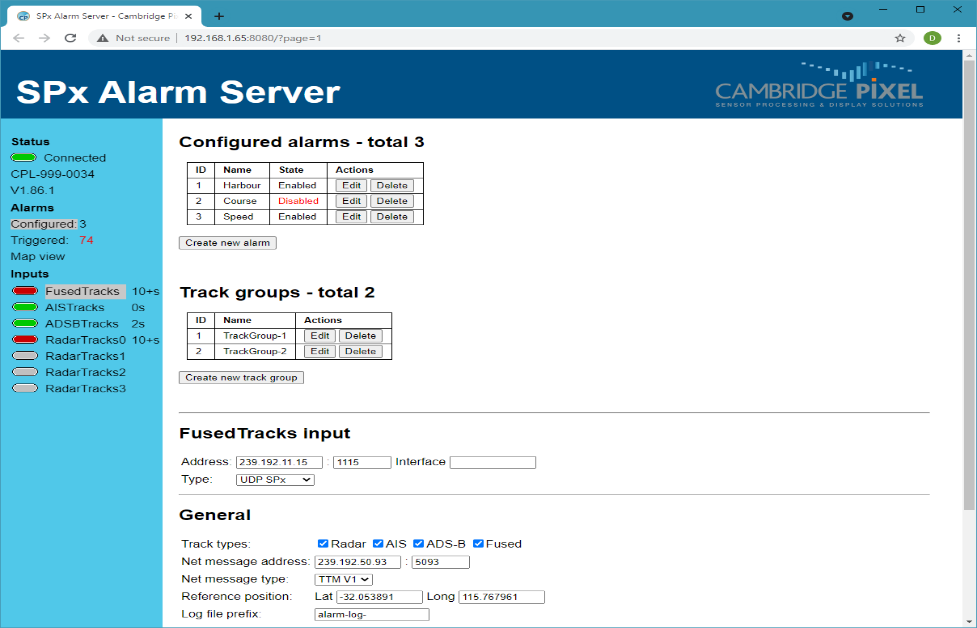Delete the Speed alarm
The width and height of the screenshot is (977, 628).
click(x=392, y=216)
